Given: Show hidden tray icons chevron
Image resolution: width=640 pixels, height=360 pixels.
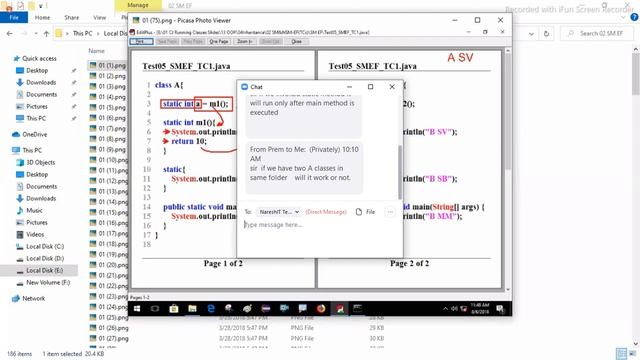Looking at the screenshot, I should pyautogui.click(x=445, y=309).
